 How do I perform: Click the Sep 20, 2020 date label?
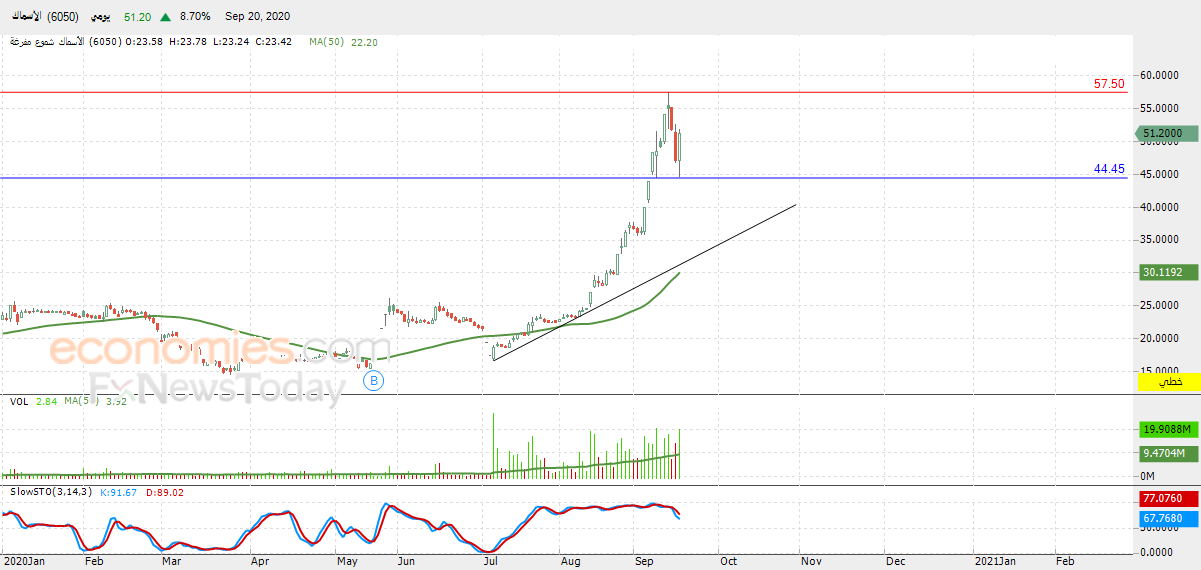[x=257, y=18]
